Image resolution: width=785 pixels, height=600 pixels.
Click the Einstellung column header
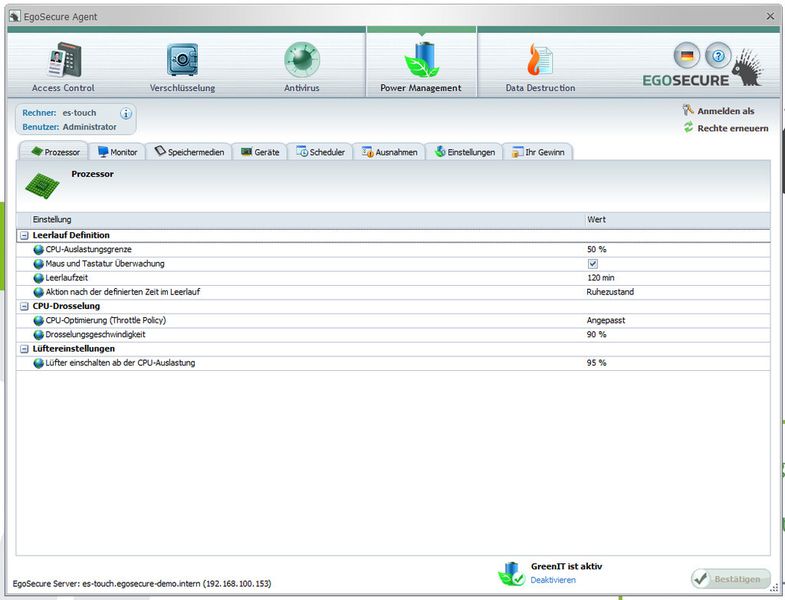[307, 220]
